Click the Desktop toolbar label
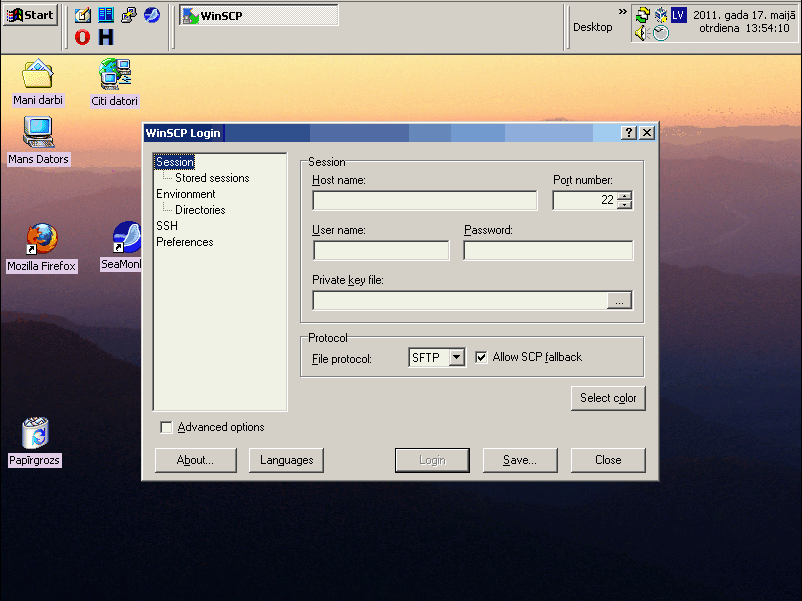 click(x=592, y=27)
